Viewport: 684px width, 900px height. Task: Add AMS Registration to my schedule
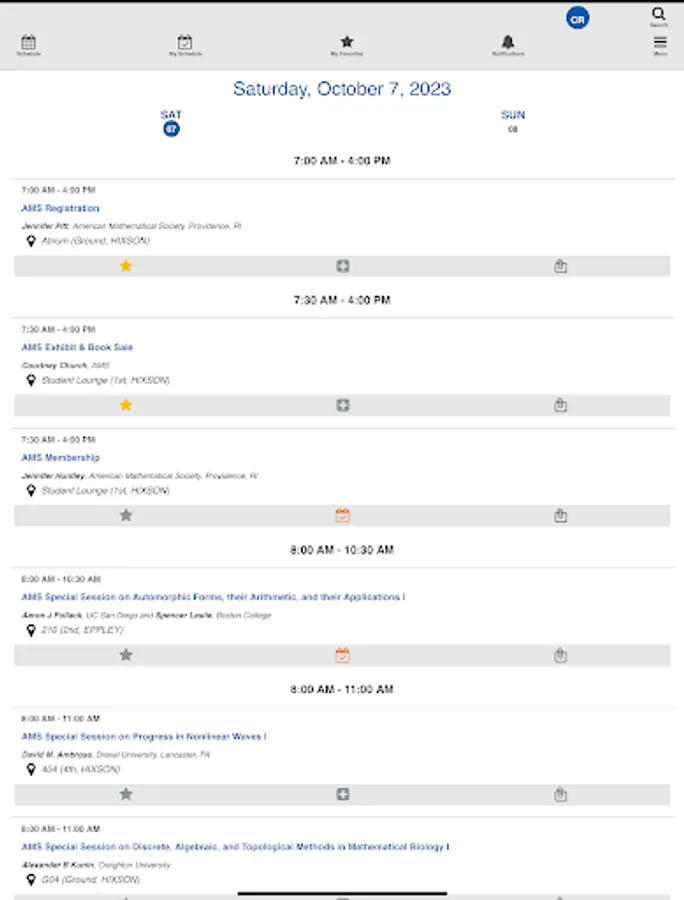[x=343, y=266]
